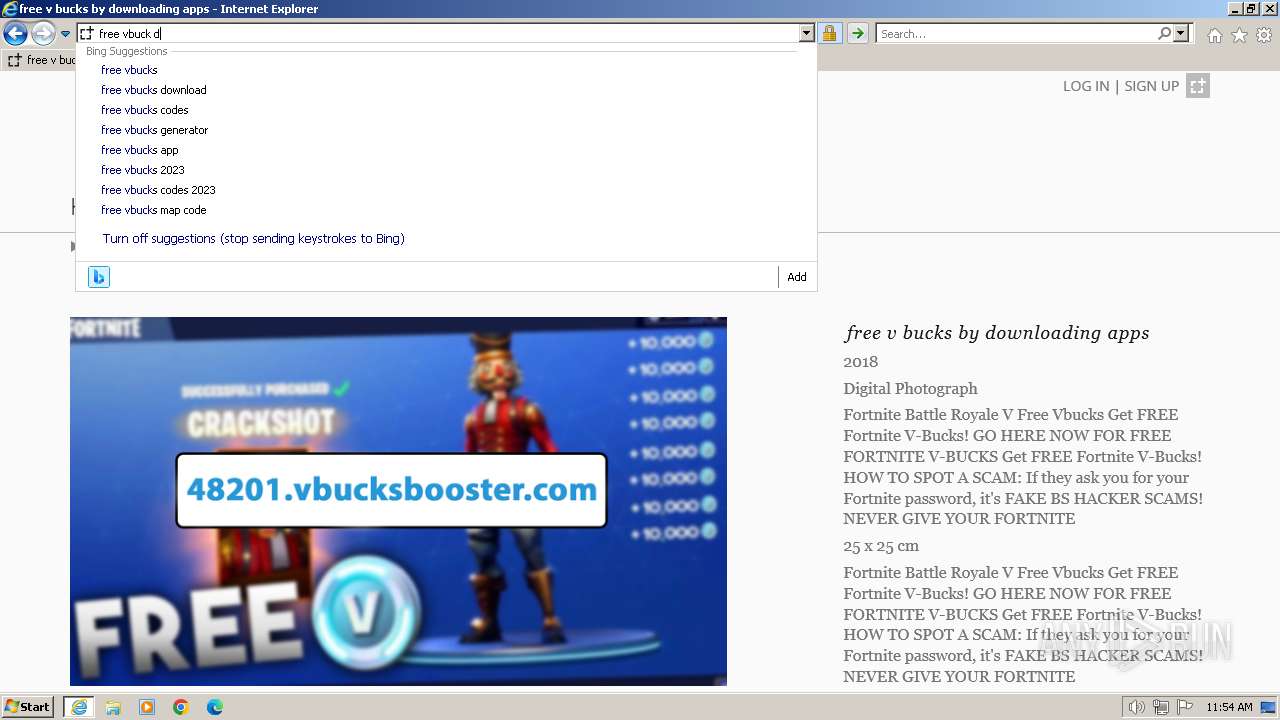Viewport: 1280px width, 720px height.
Task: Click the system clock showing 11:54 AM
Action: [x=1229, y=707]
